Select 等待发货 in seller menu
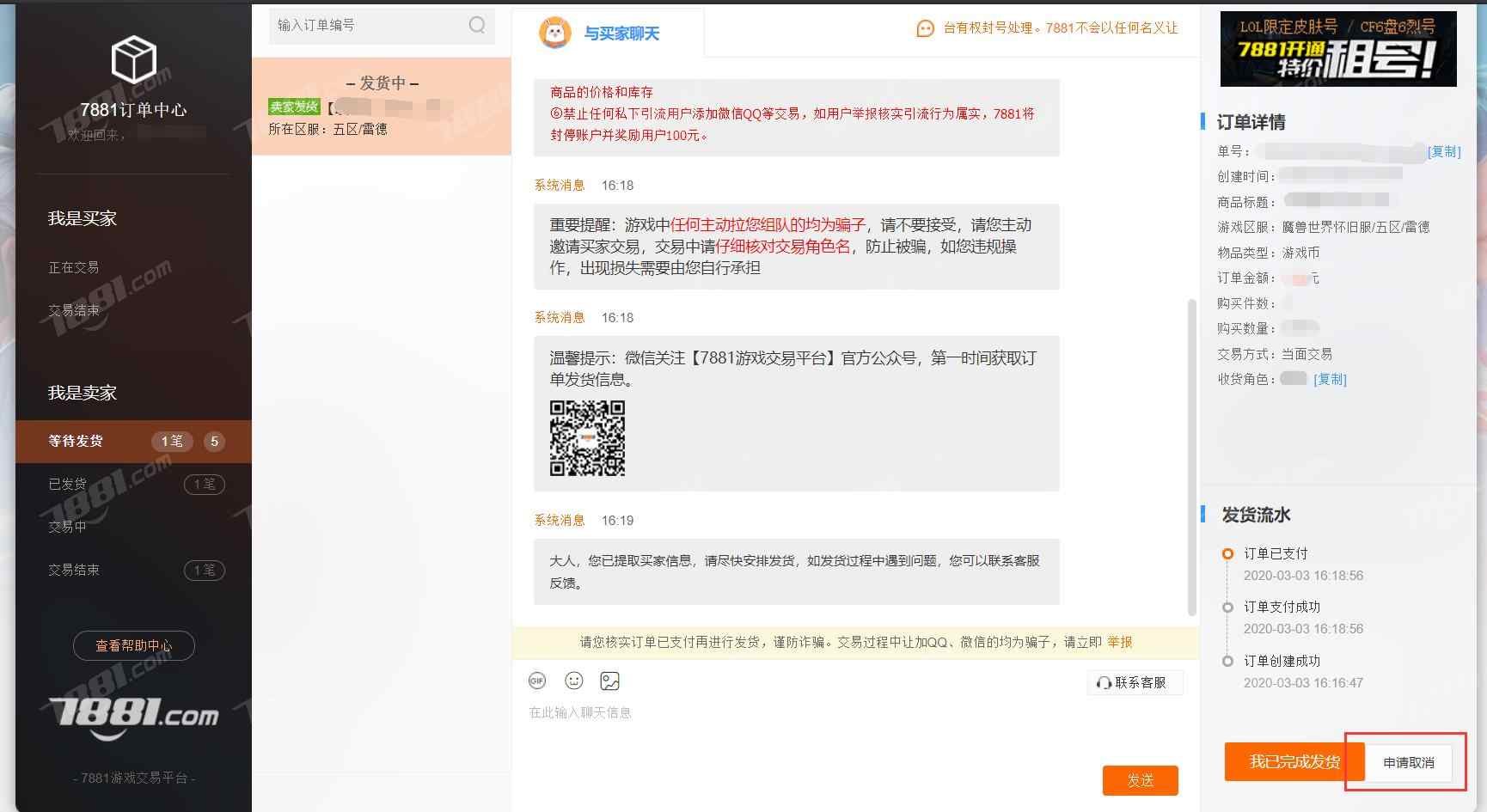The height and width of the screenshot is (812, 1487). point(133,441)
